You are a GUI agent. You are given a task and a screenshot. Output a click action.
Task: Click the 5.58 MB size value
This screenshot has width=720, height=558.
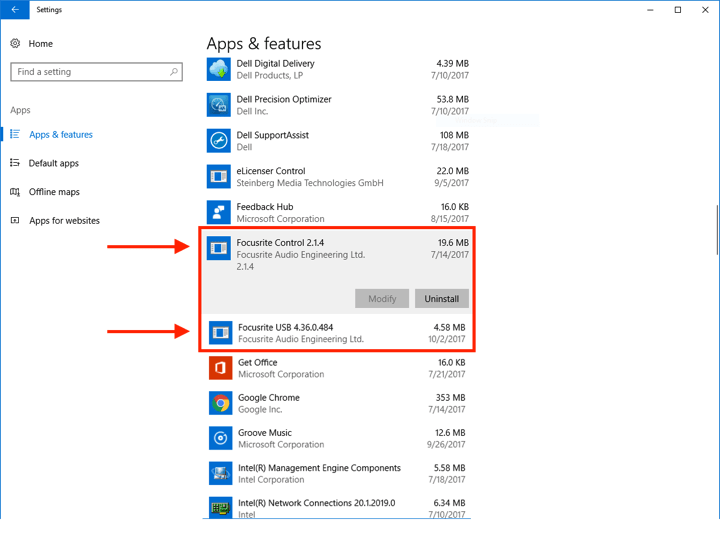pyautogui.click(x=450, y=468)
